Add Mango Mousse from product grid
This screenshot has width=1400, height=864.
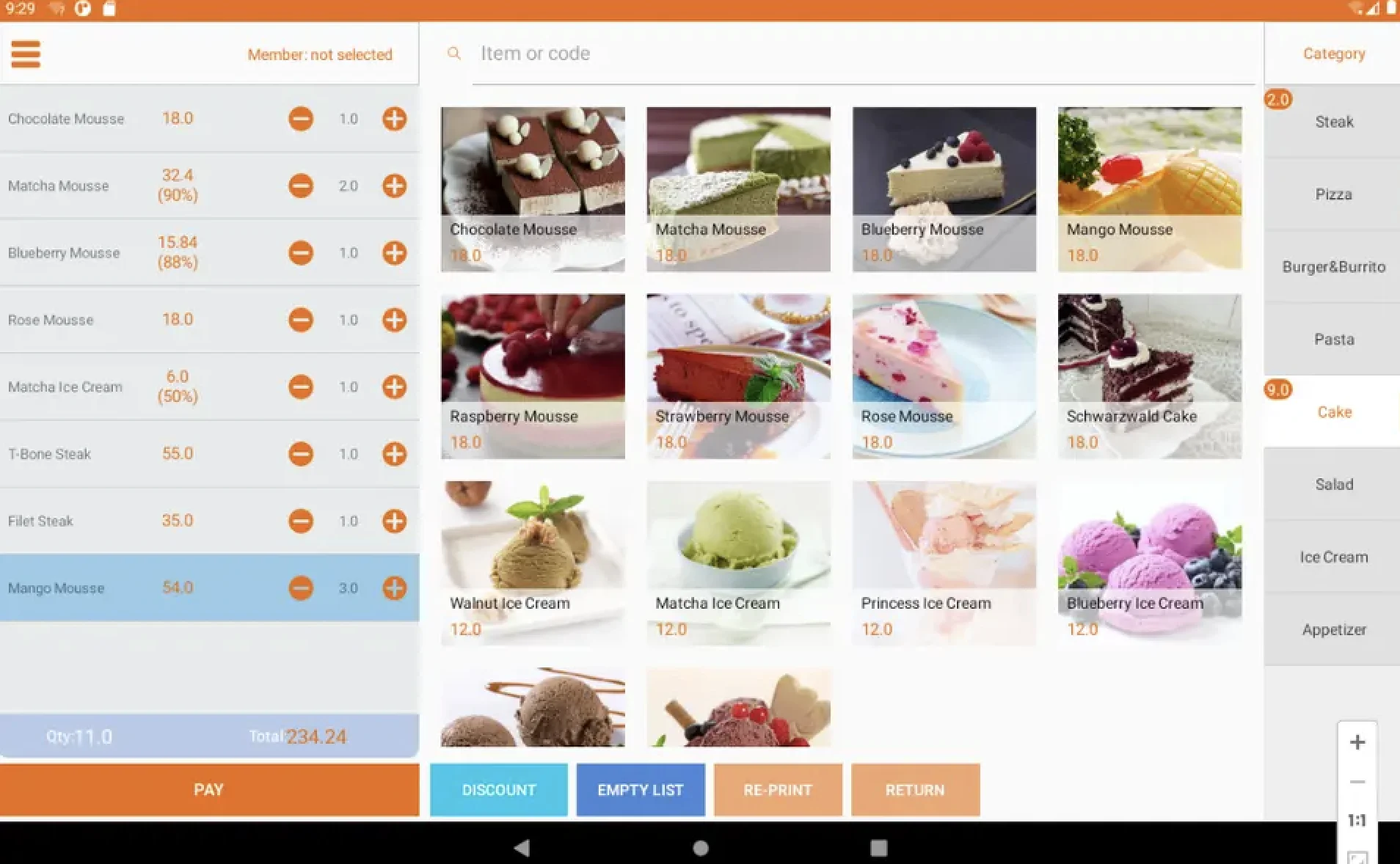(1150, 189)
